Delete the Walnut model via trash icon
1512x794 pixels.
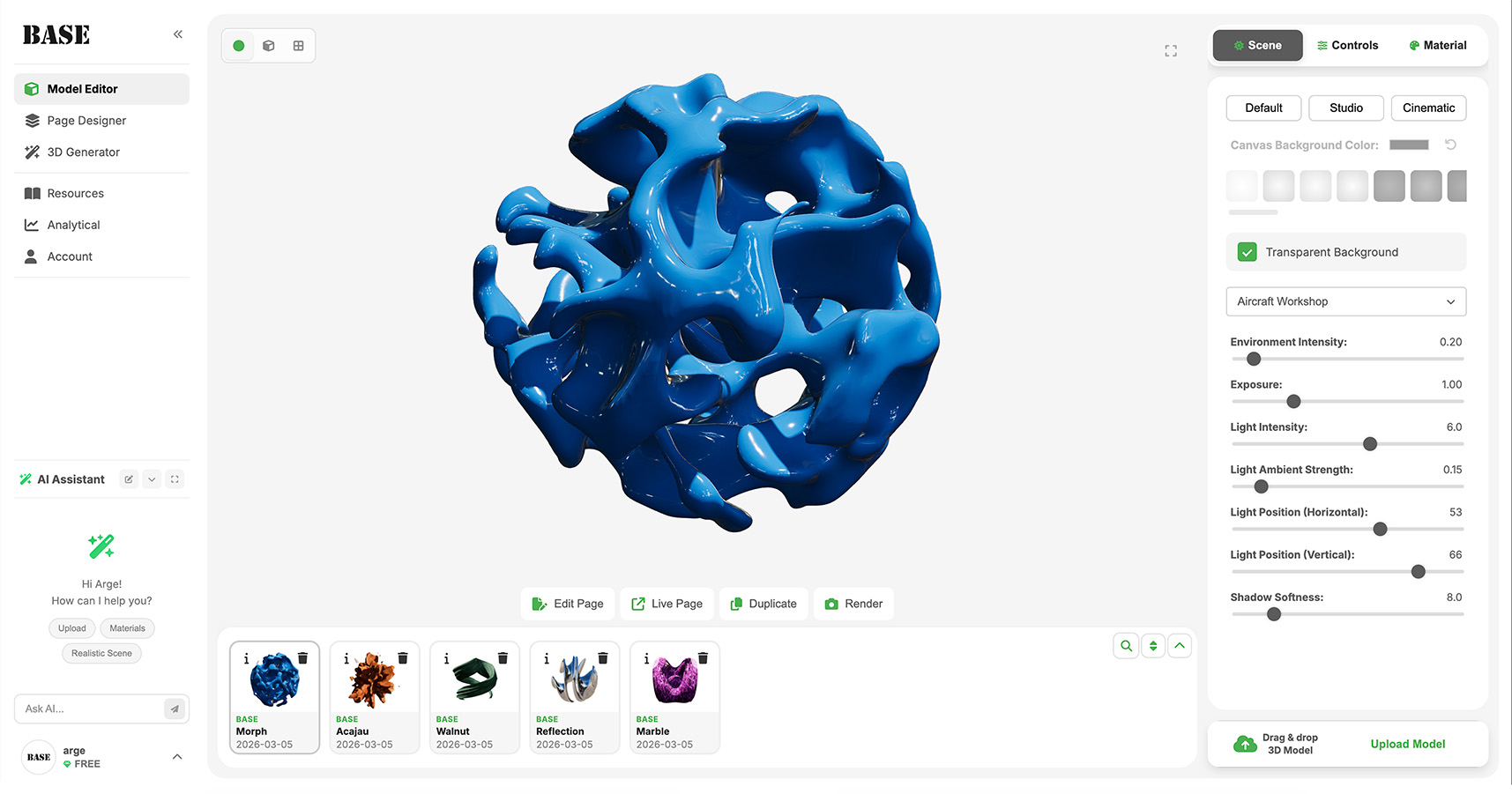503,658
